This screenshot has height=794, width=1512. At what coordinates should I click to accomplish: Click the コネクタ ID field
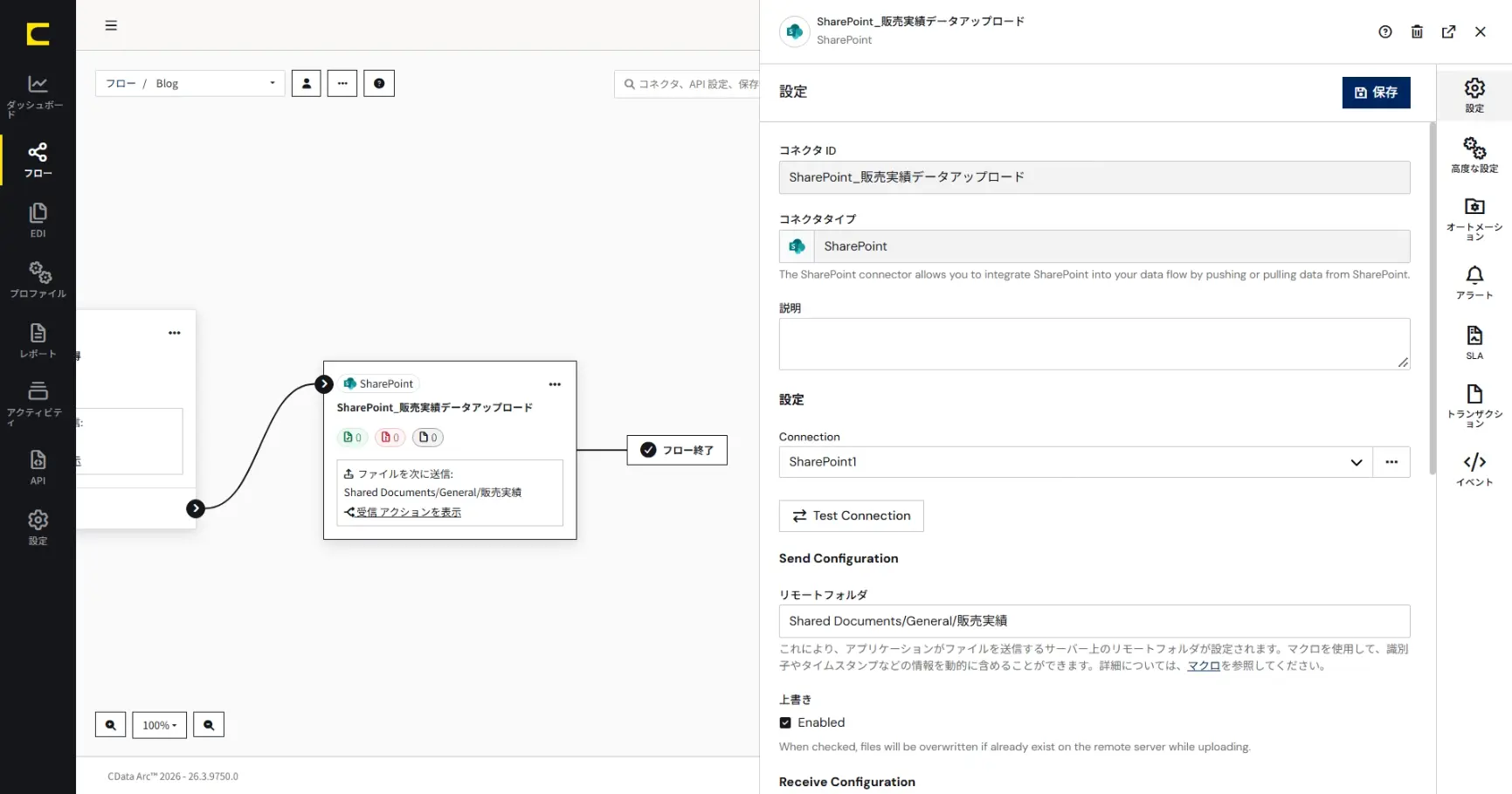tap(1094, 177)
